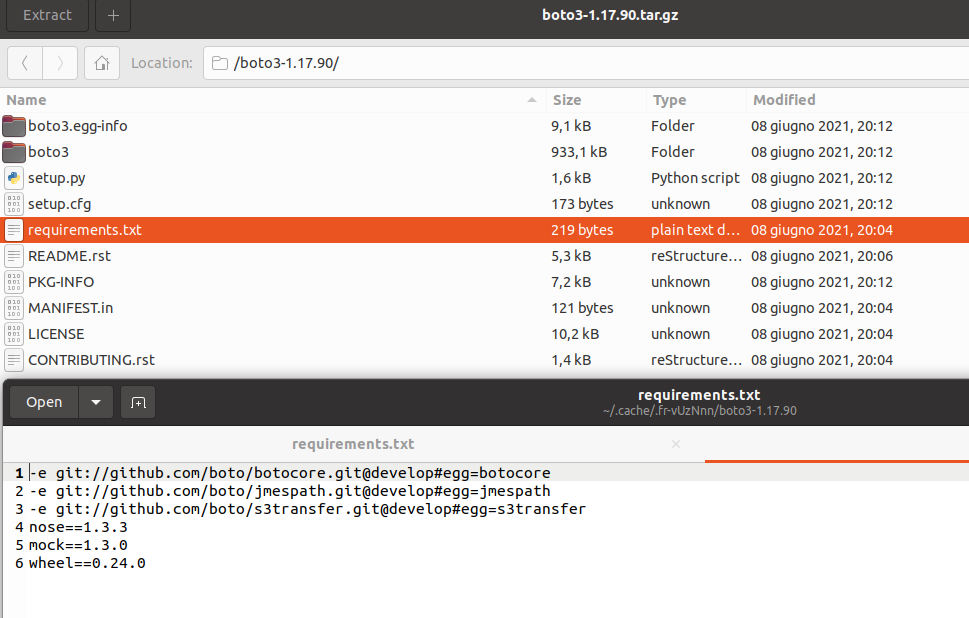
Task: Close the requirements.txt editor tab
Action: (675, 444)
